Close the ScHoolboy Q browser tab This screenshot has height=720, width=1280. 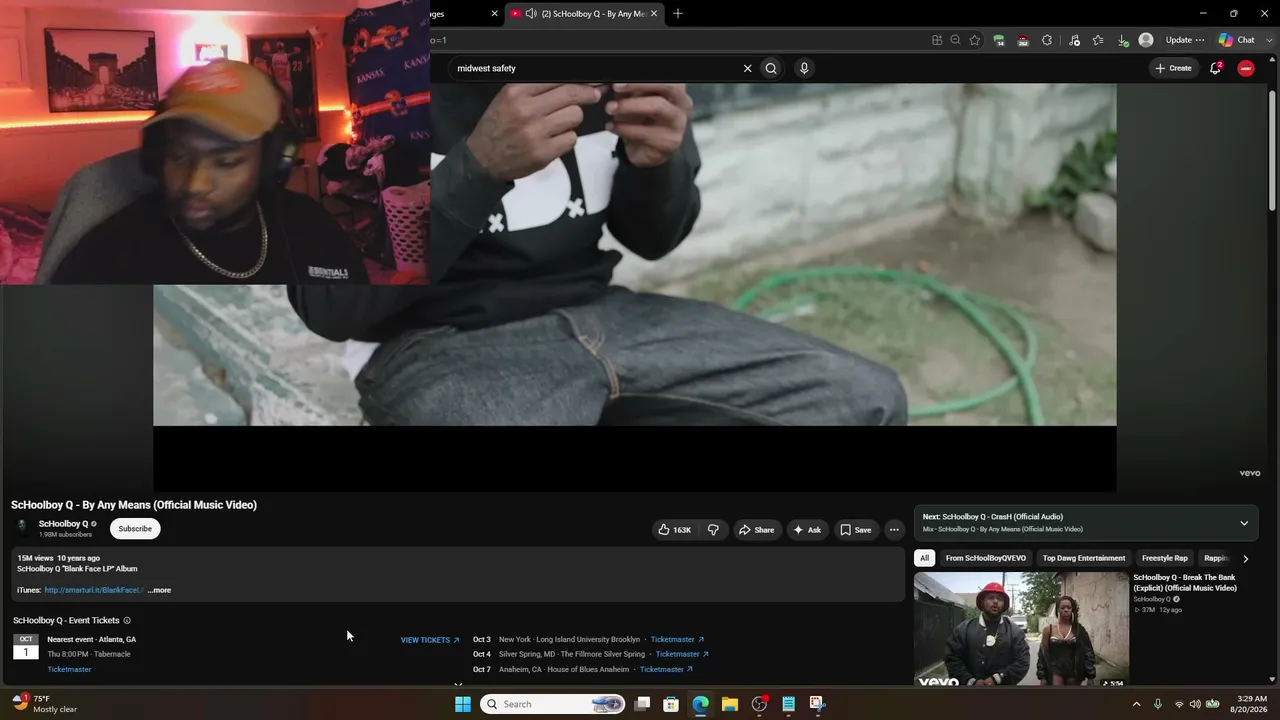pyautogui.click(x=654, y=14)
